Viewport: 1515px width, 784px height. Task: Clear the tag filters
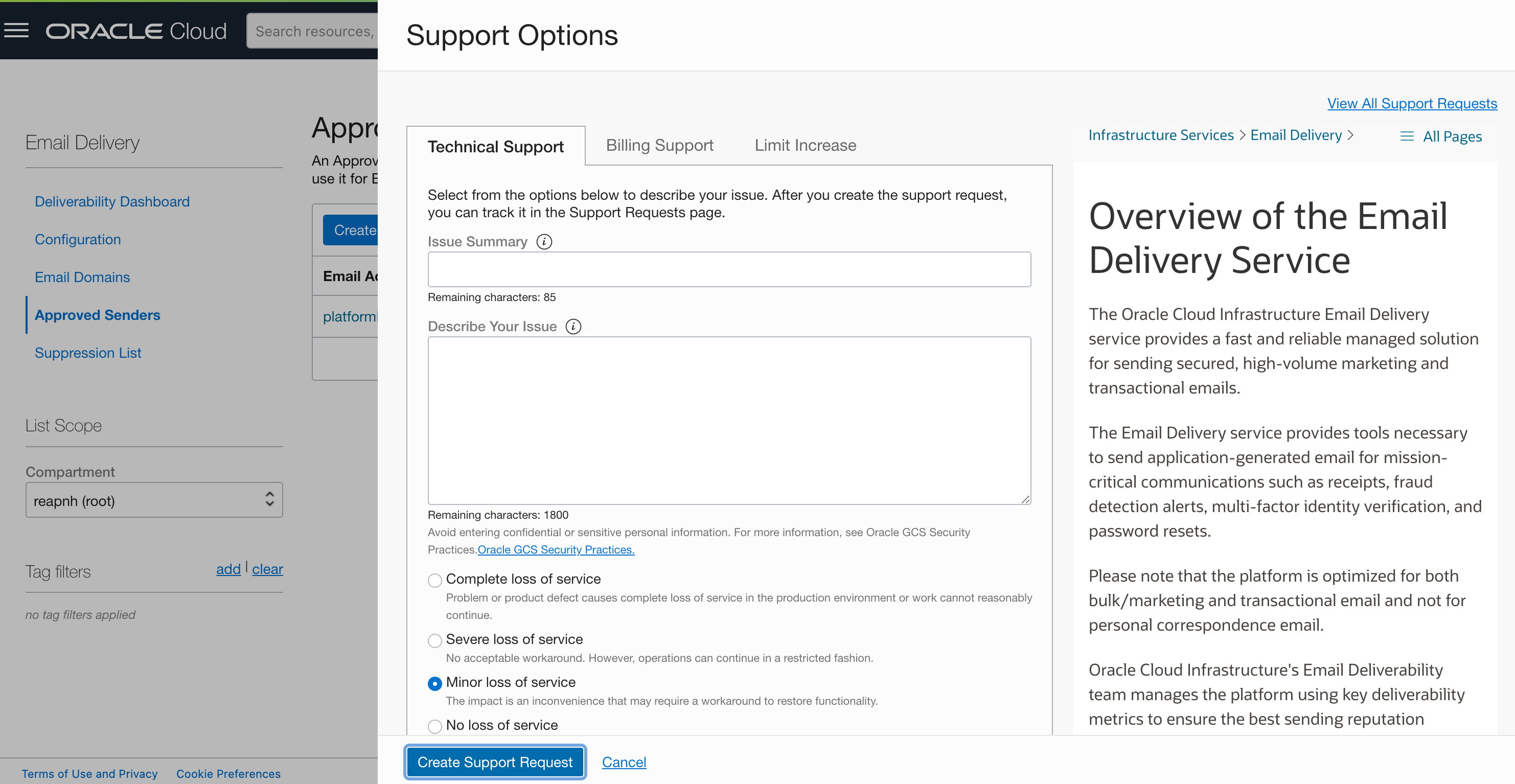click(x=268, y=569)
